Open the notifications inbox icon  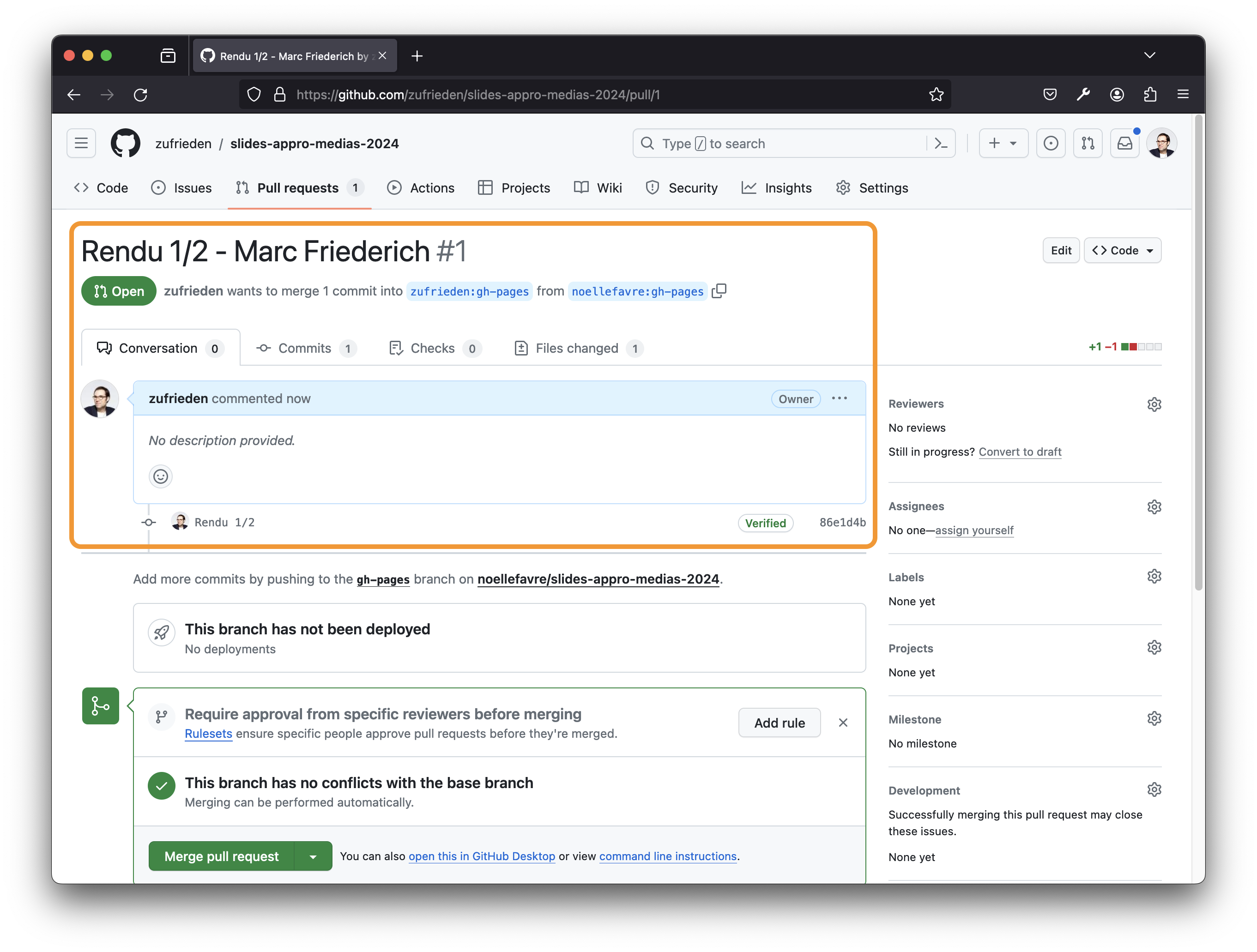point(1124,143)
